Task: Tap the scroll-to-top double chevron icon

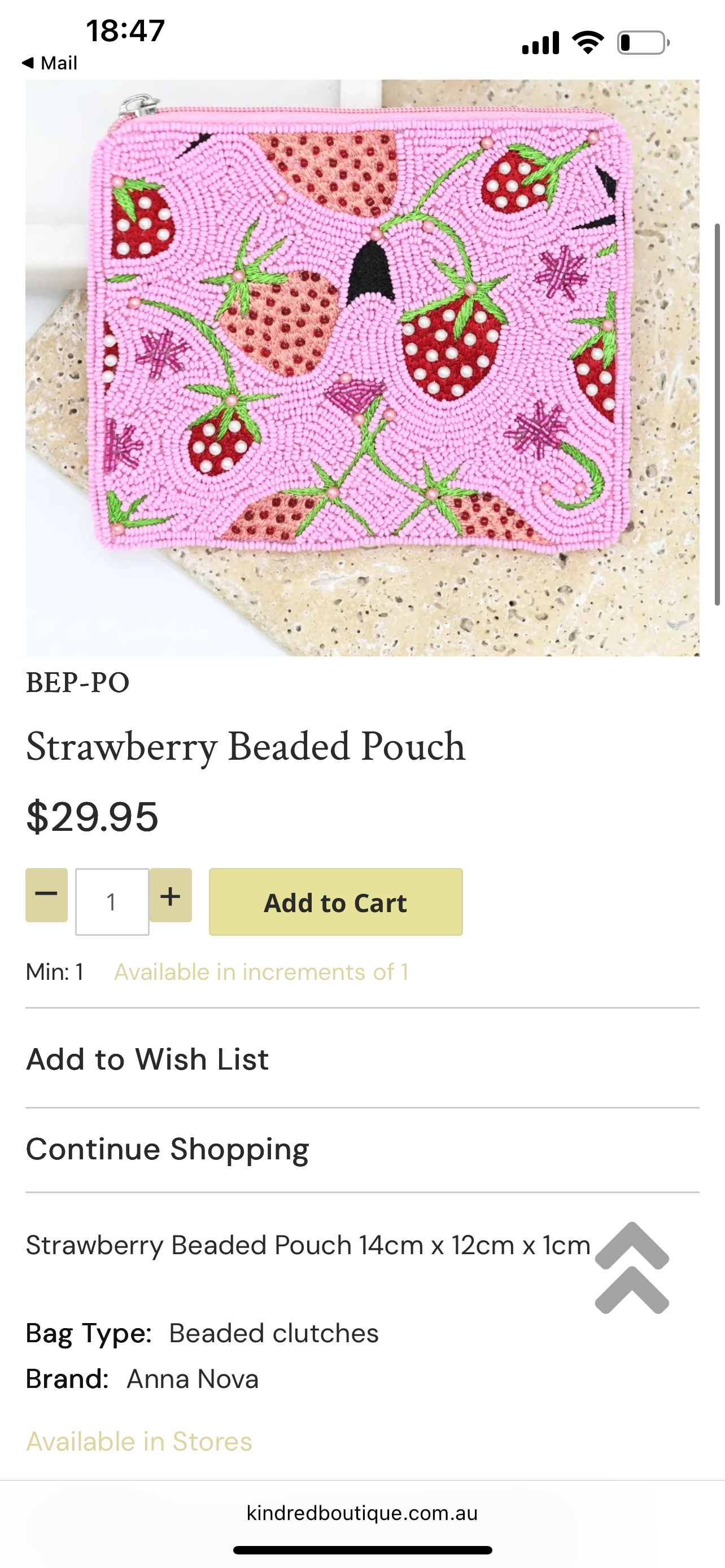Action: 631,1268
